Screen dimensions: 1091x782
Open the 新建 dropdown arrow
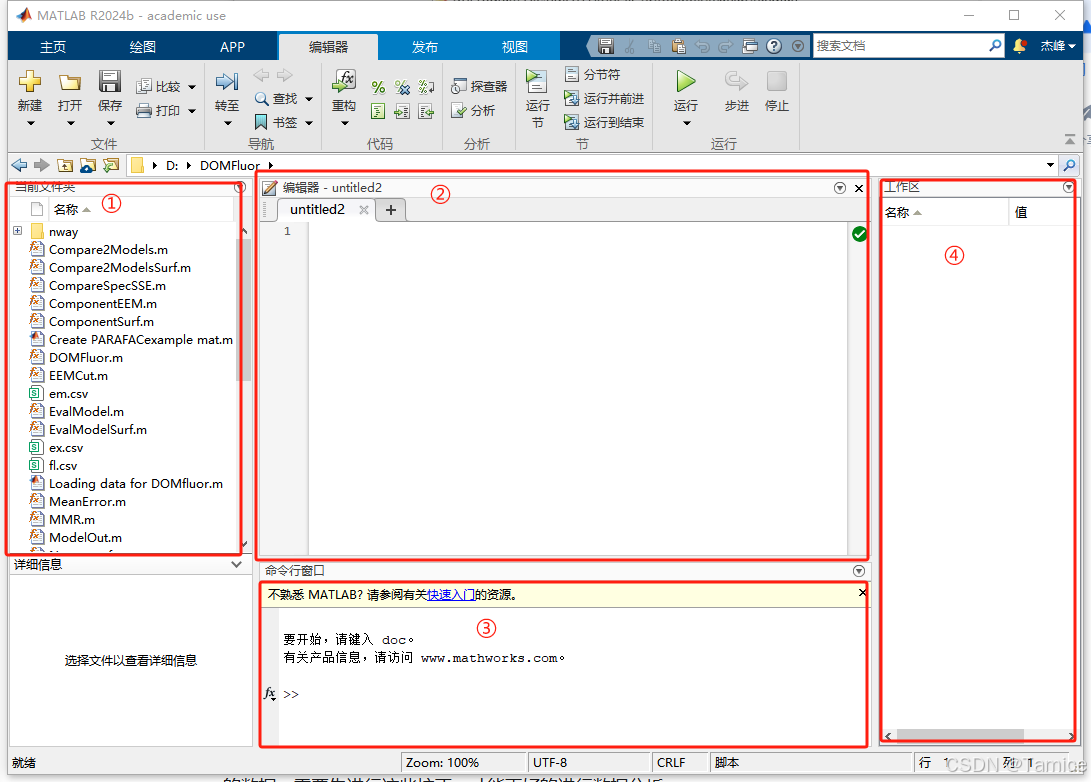[x=30, y=123]
